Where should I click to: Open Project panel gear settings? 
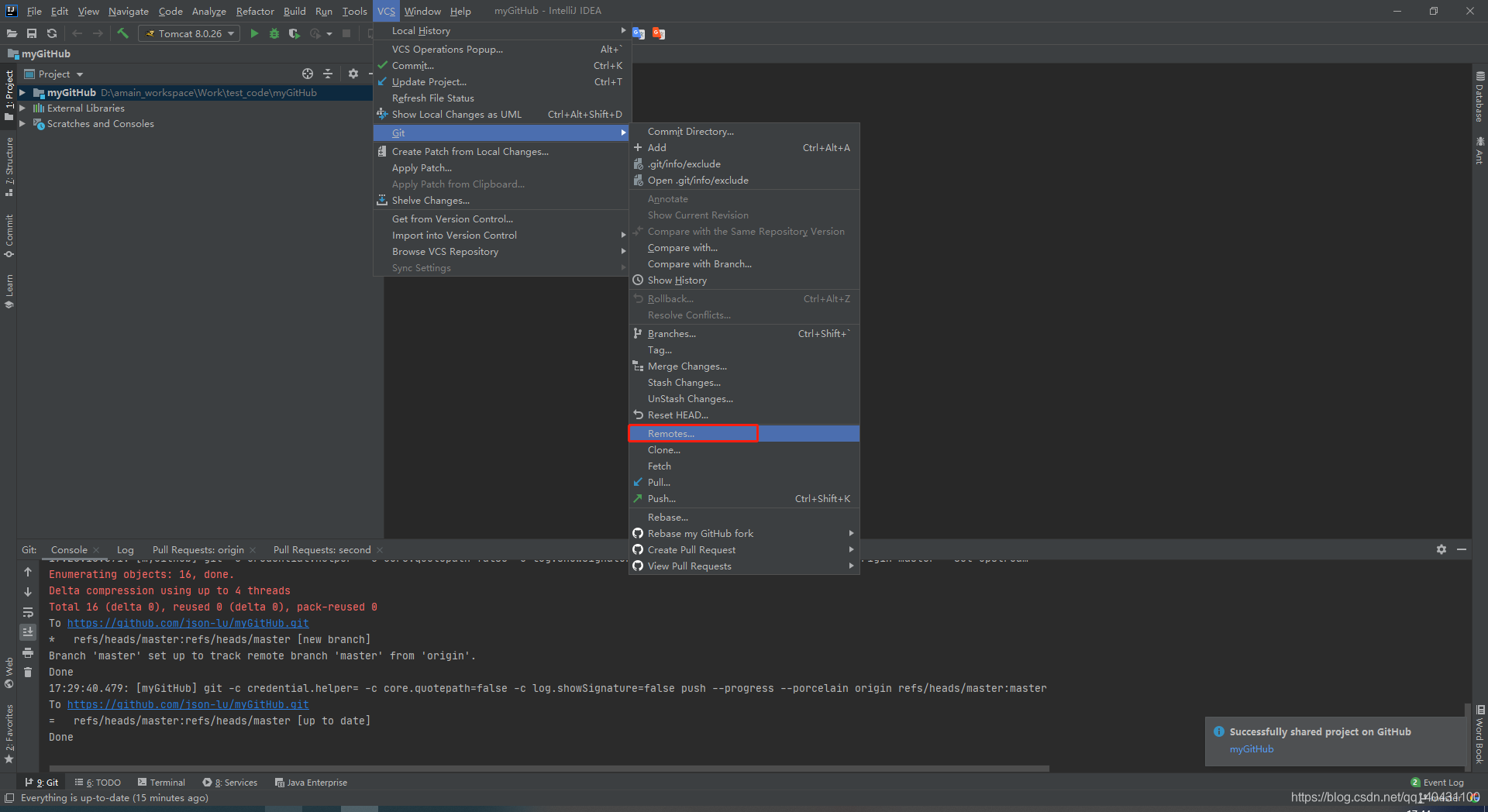pos(353,74)
